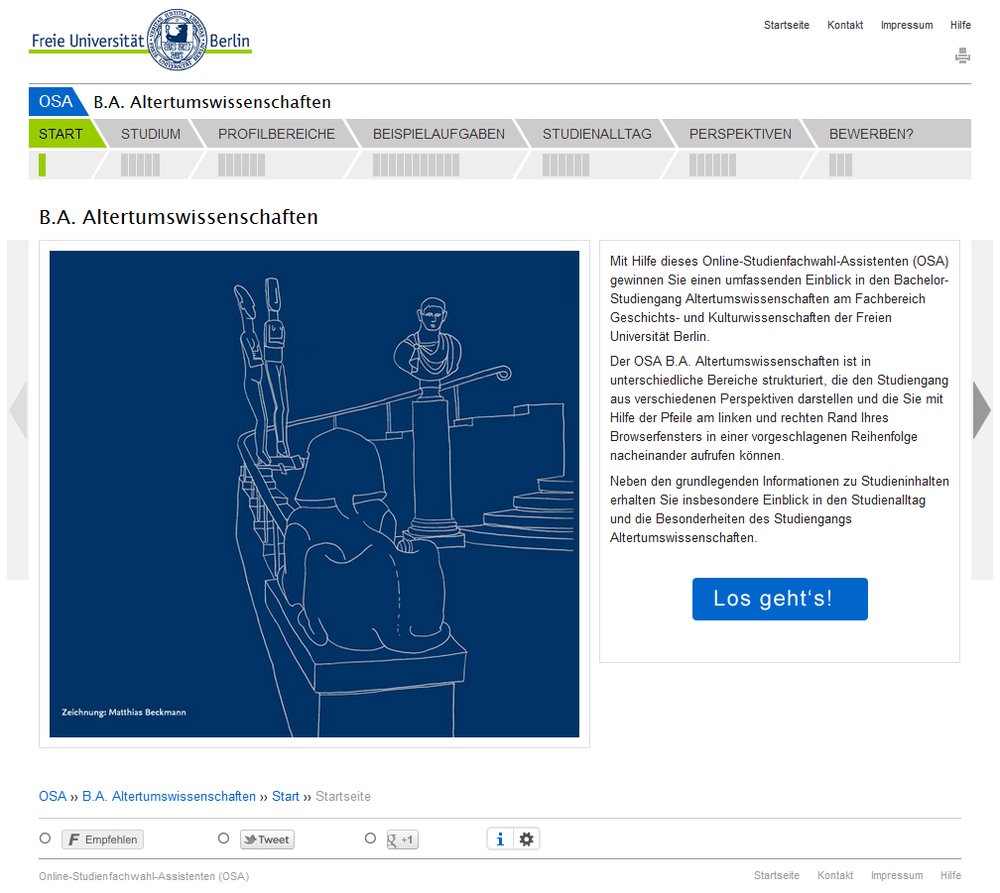Click the Facebook Empfehlen button
The image size is (1000, 893).
pyautogui.click(x=103, y=839)
